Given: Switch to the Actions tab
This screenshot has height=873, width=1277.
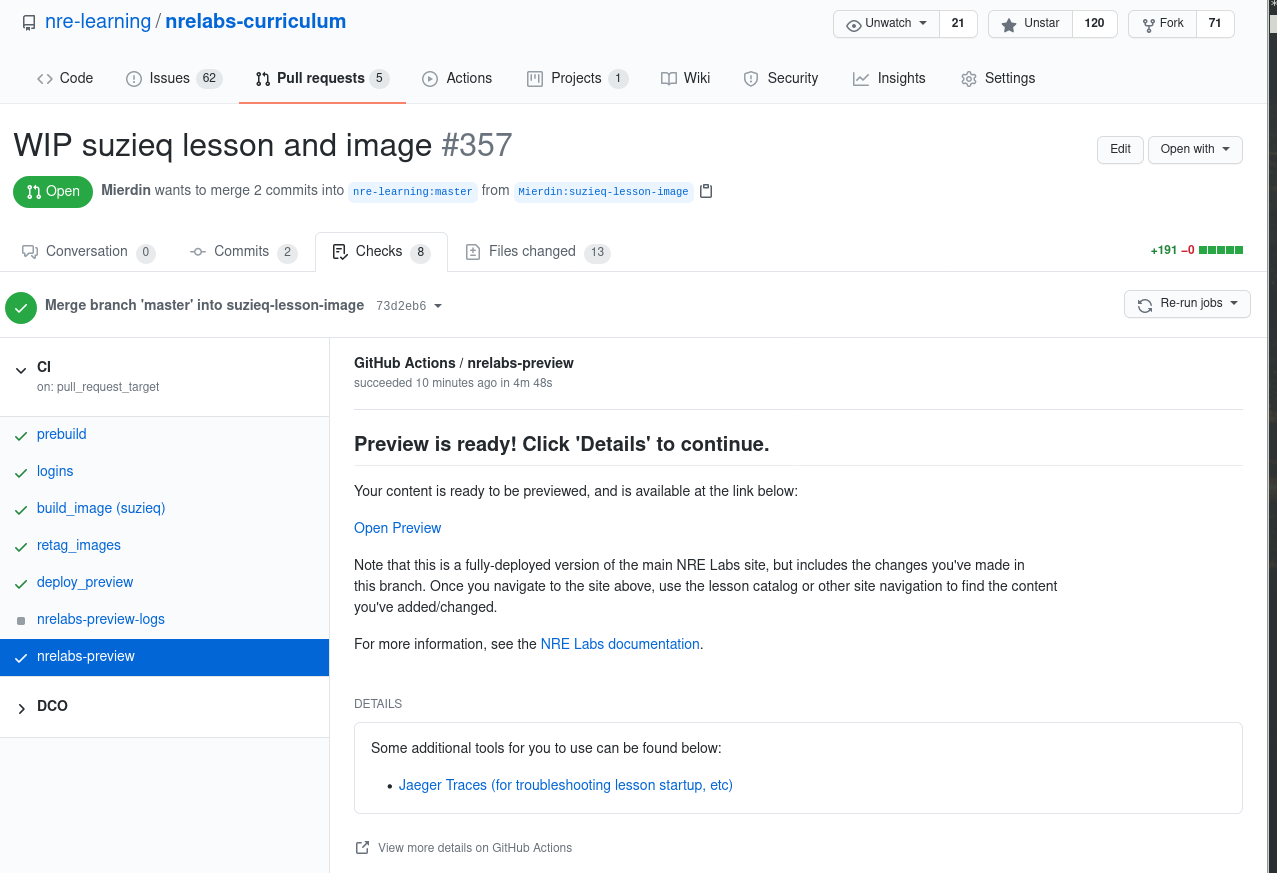Looking at the screenshot, I should (457, 78).
